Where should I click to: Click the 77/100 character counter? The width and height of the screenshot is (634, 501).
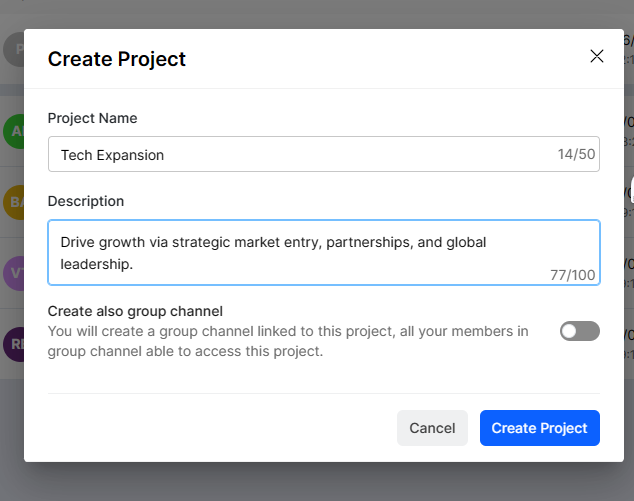pyautogui.click(x=572, y=275)
